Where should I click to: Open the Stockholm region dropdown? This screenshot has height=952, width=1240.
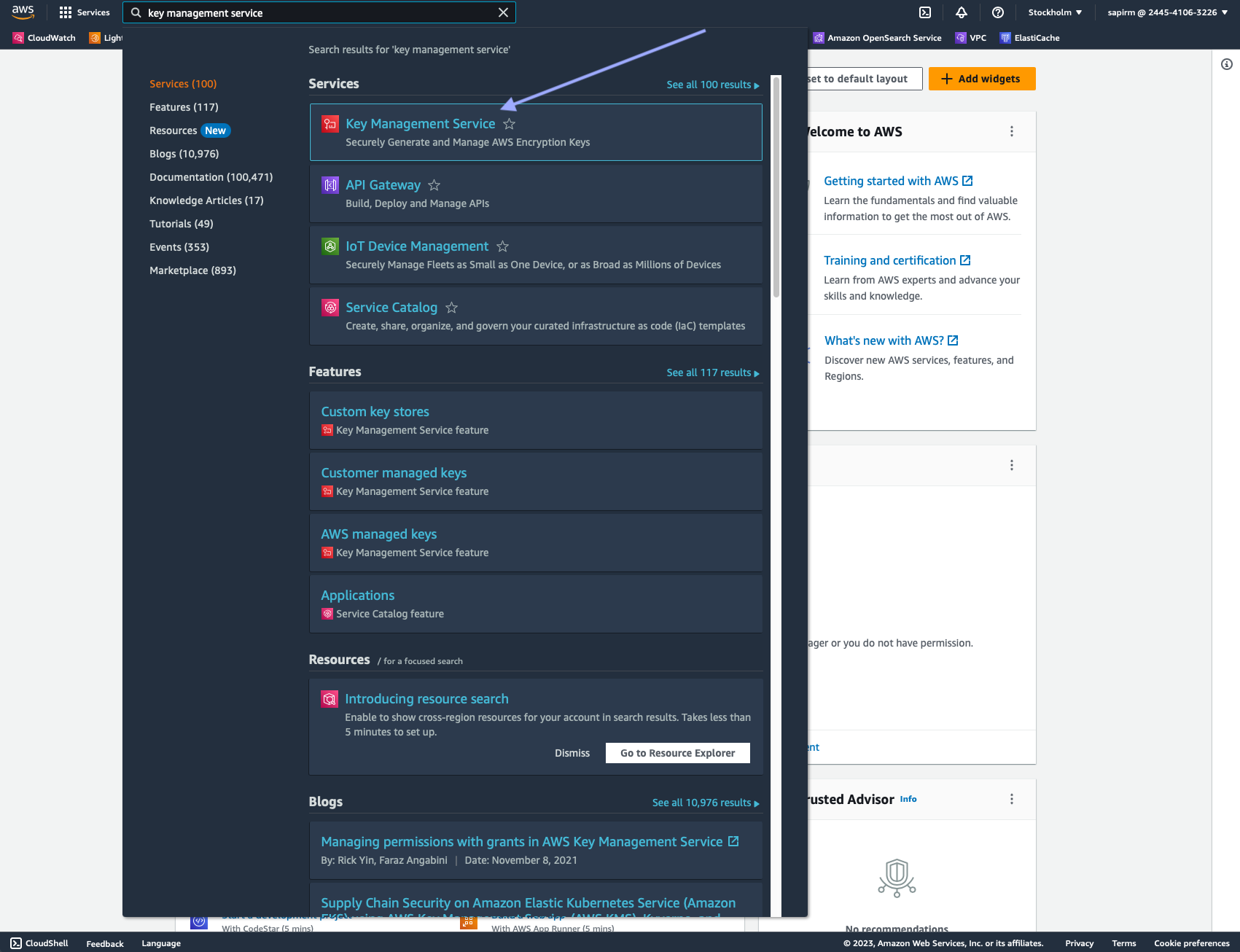click(1055, 12)
